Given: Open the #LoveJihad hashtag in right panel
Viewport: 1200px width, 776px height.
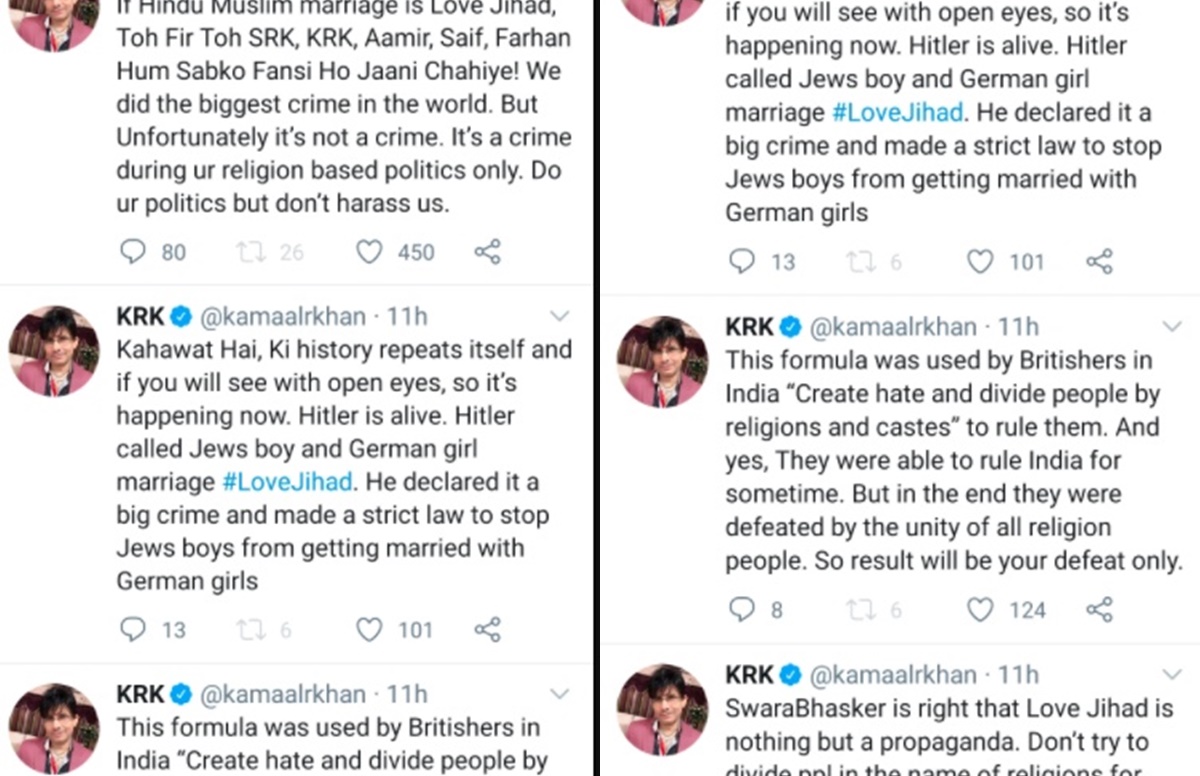Looking at the screenshot, I should (896, 112).
